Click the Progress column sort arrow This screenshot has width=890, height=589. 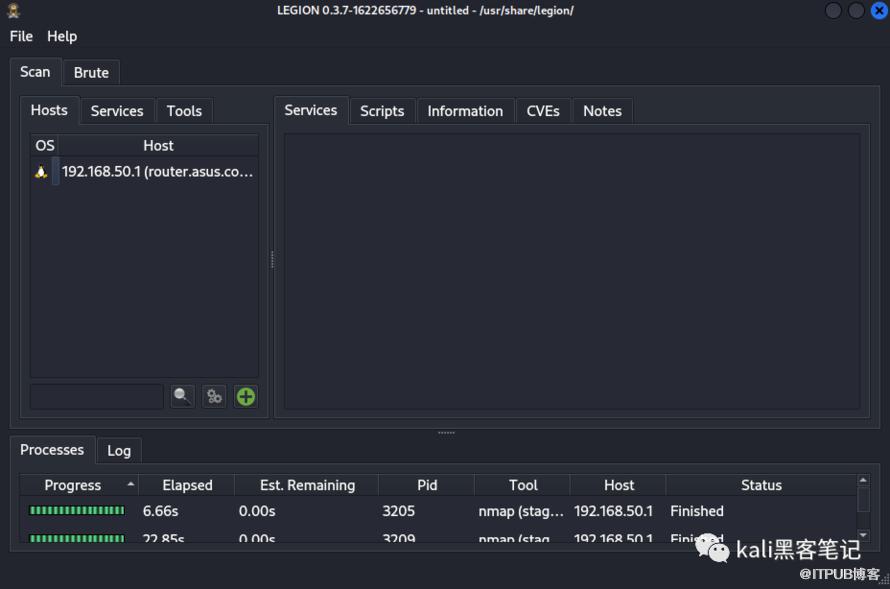(130, 485)
